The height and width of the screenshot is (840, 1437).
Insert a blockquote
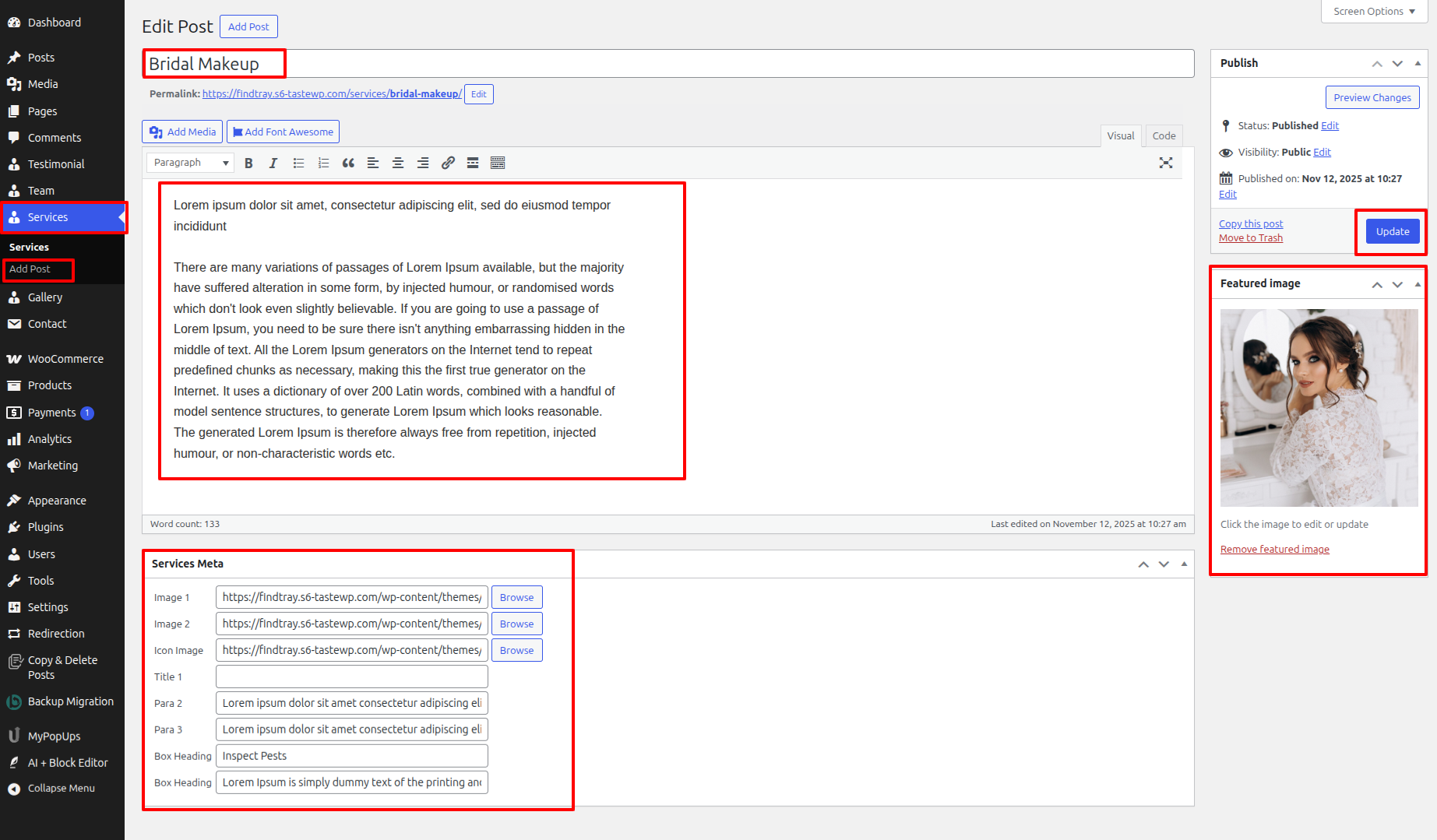click(x=348, y=163)
